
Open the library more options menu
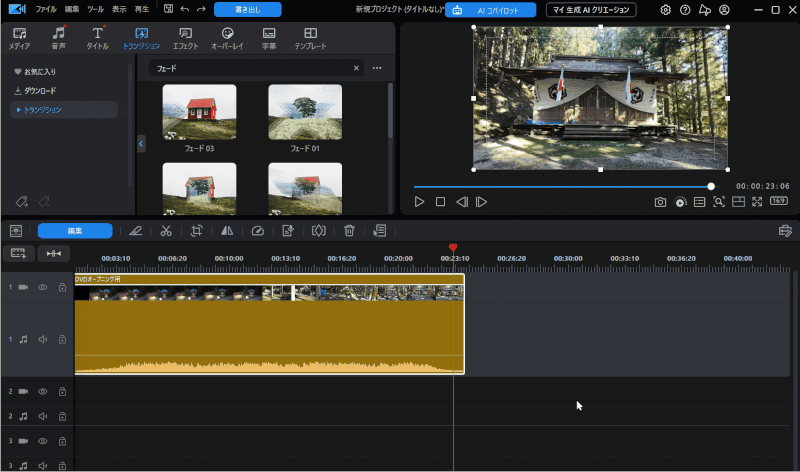[x=377, y=68]
